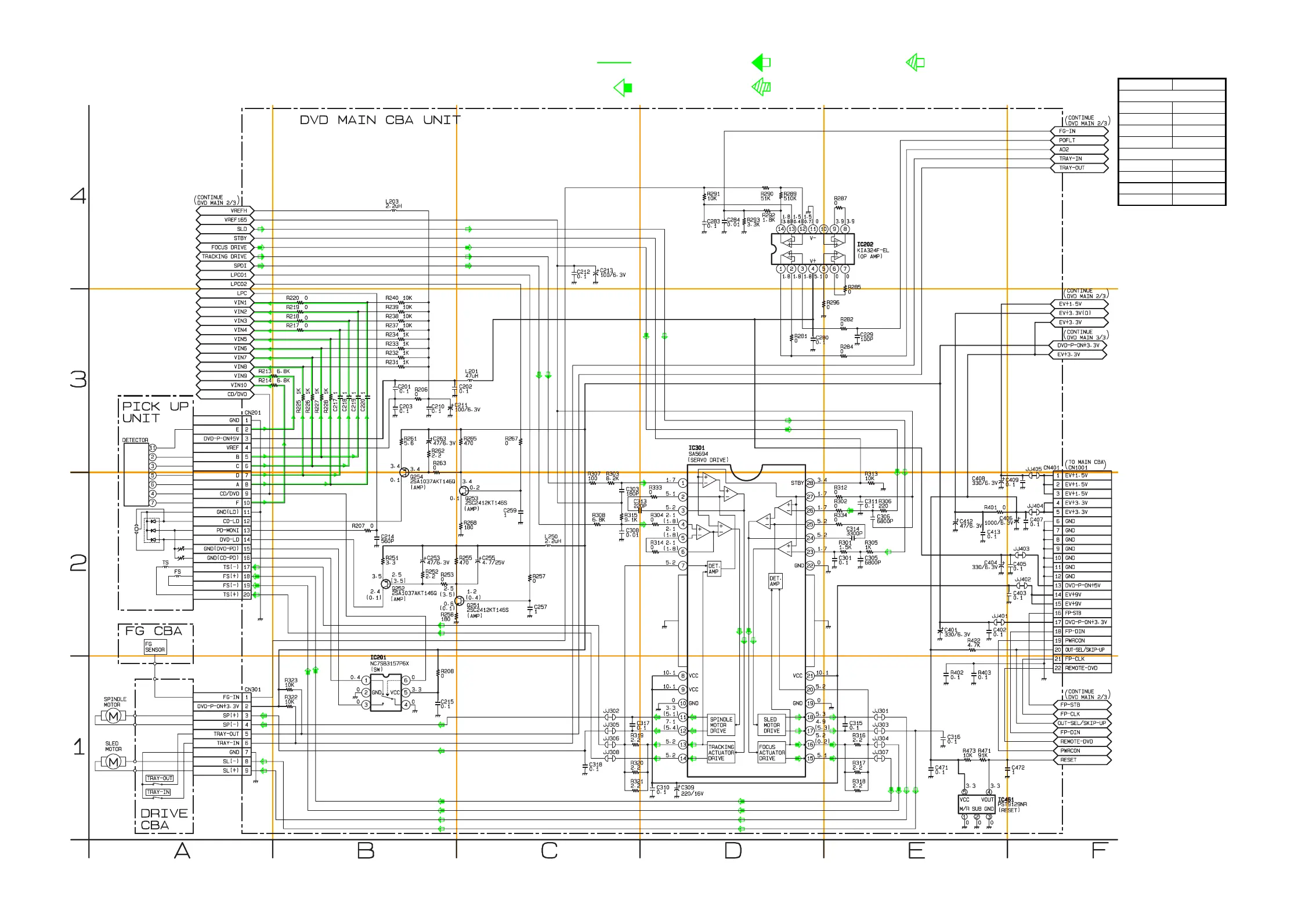Click the VREFH connector tag
Viewport: 1316px width, 921px height.
(225, 211)
